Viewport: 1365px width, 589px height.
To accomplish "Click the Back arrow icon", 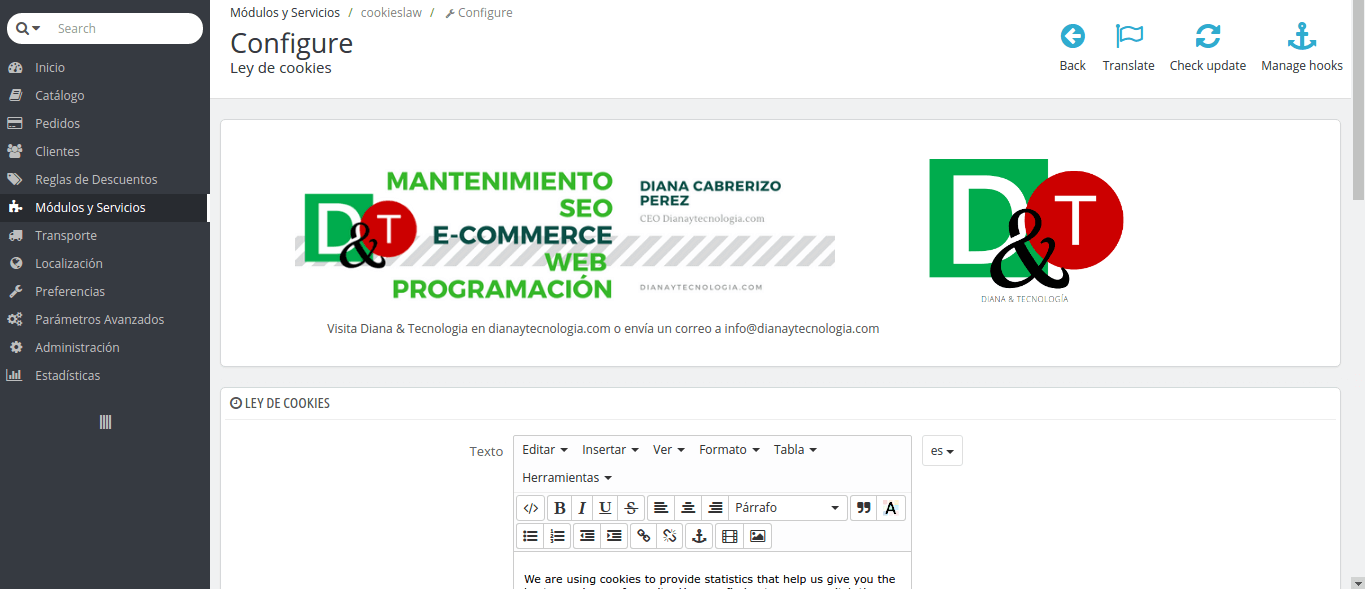I will tap(1072, 37).
